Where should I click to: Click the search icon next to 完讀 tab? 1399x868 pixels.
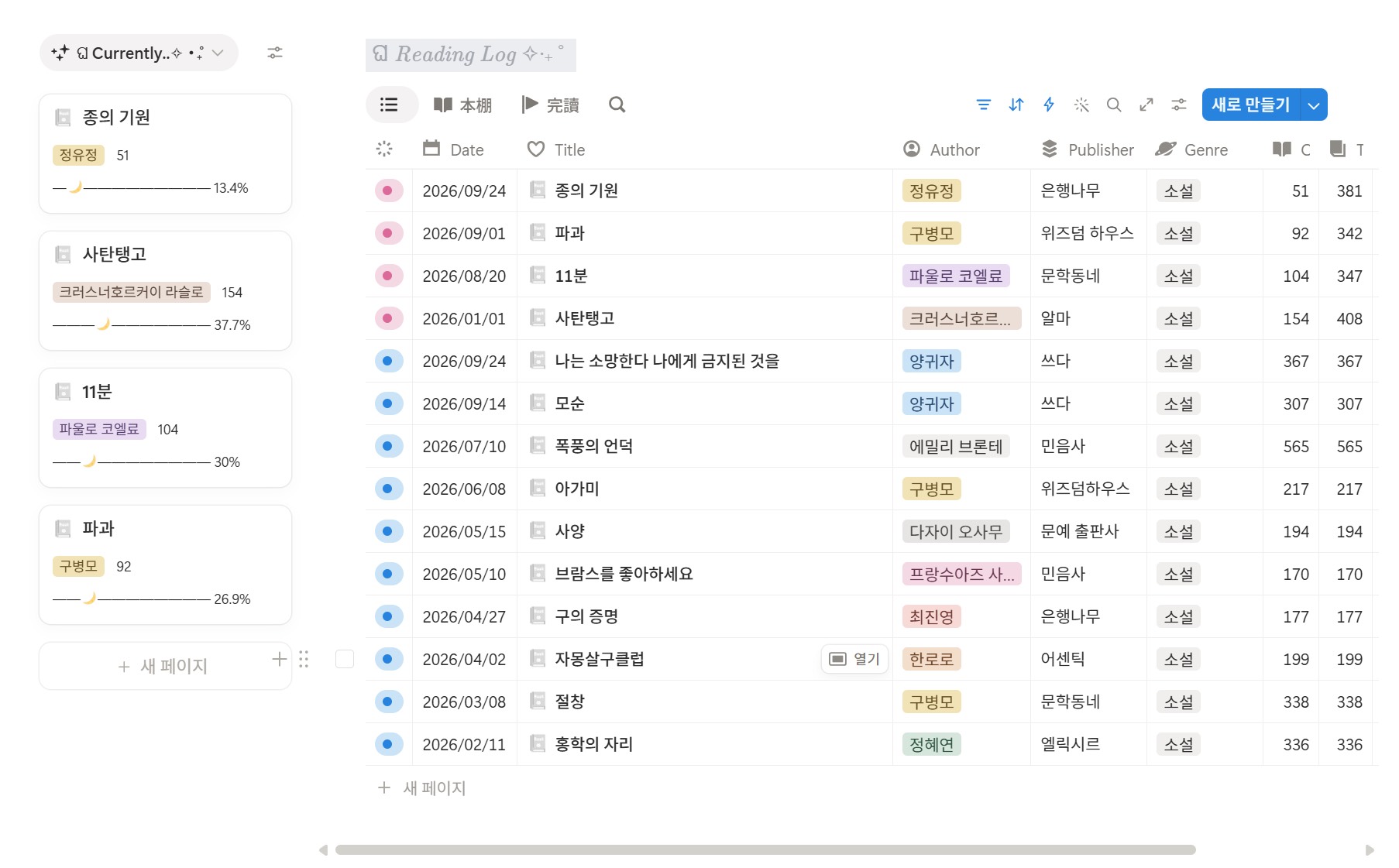tap(617, 105)
